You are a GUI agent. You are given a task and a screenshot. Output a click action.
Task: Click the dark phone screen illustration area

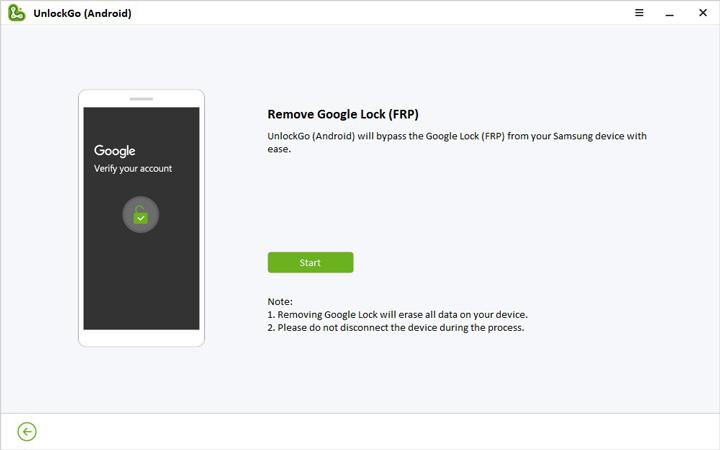click(141, 280)
